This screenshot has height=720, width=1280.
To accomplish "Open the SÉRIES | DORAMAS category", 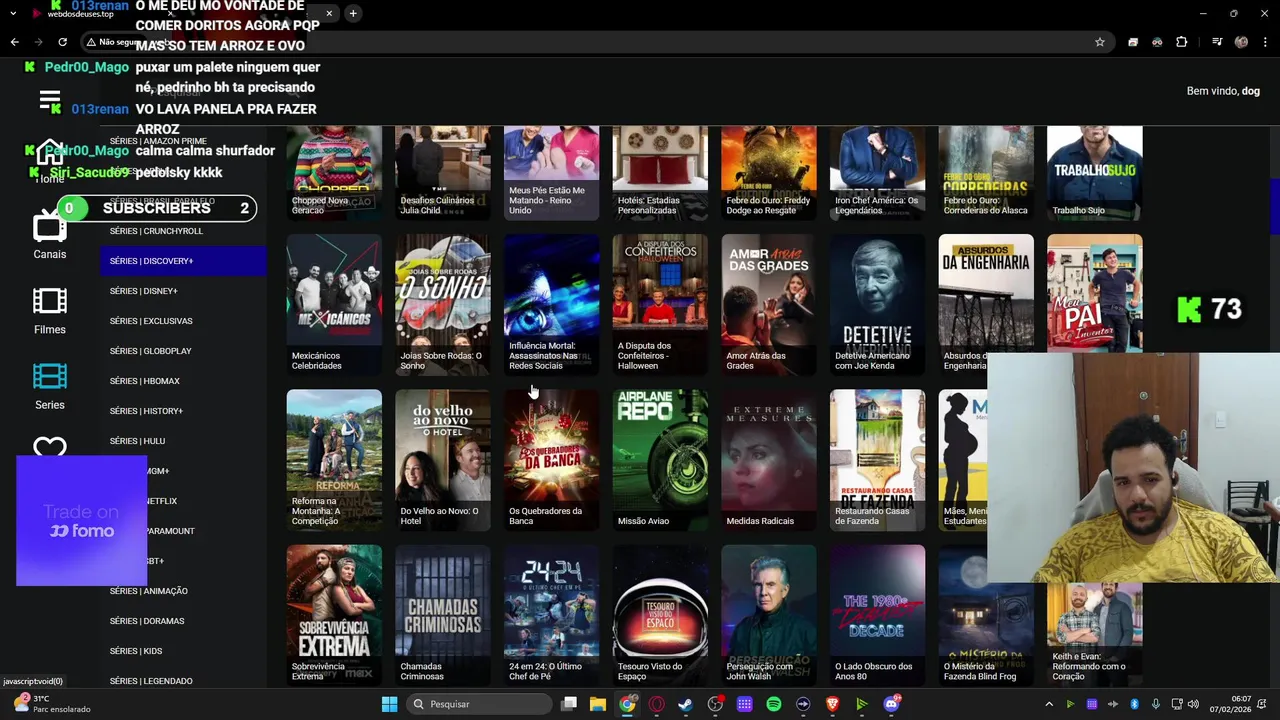I will coord(183,621).
